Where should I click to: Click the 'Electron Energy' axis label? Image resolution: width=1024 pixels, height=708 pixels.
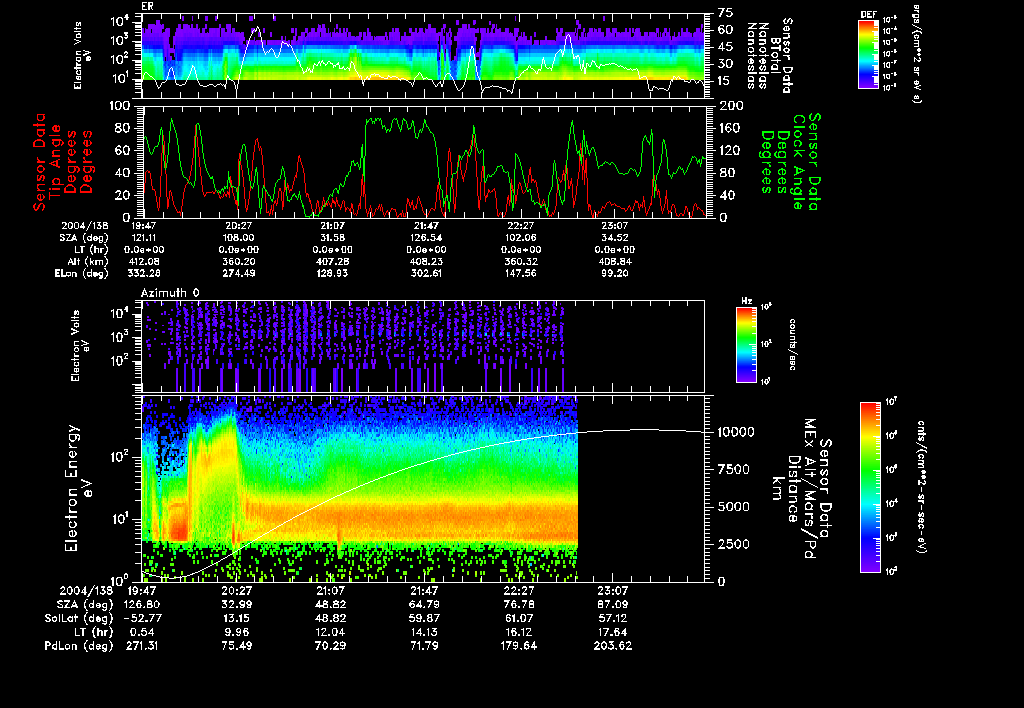point(72,488)
